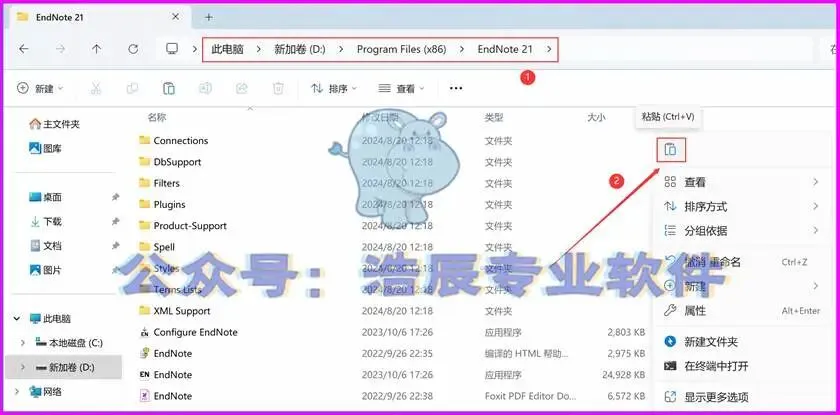Close the EndNote 21 tab
This screenshot has height=415, width=840.
tap(175, 17)
